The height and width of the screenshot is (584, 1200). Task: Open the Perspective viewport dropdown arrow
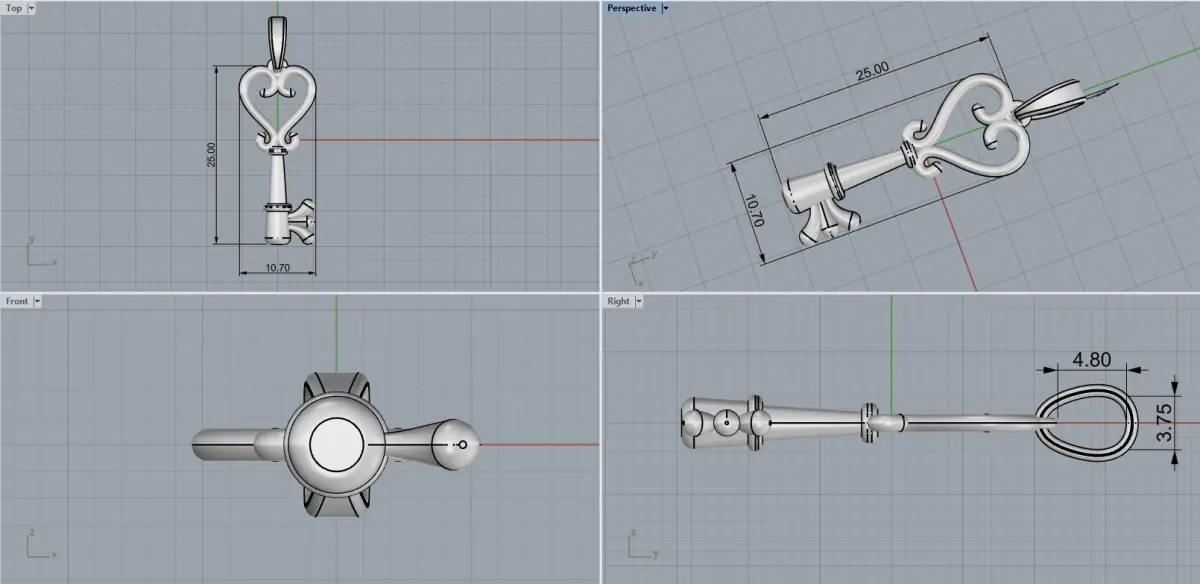point(666,8)
